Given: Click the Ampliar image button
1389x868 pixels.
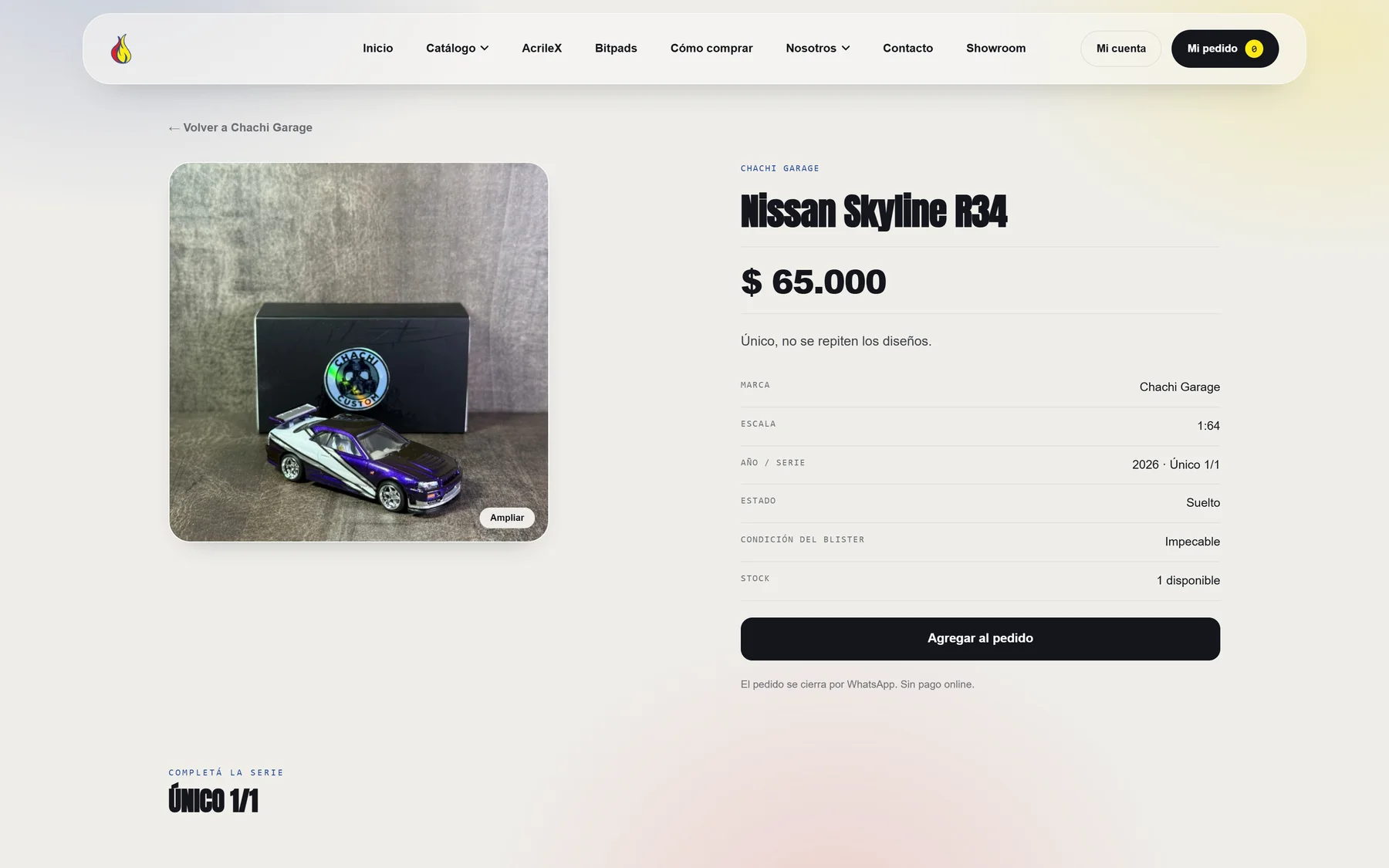Looking at the screenshot, I should (x=507, y=518).
